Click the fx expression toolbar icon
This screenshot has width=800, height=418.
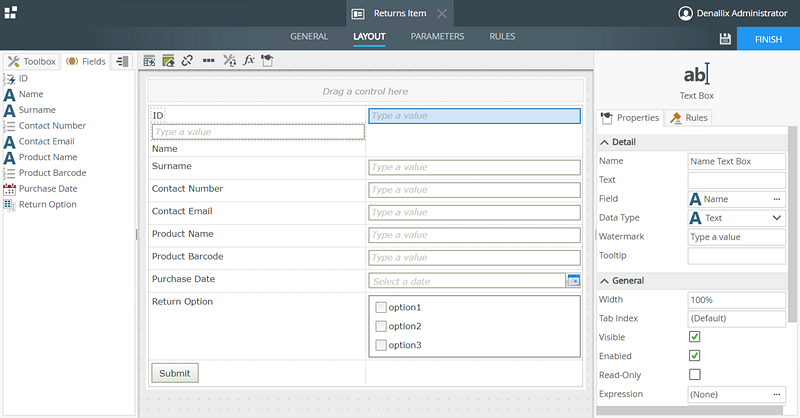tap(248, 61)
